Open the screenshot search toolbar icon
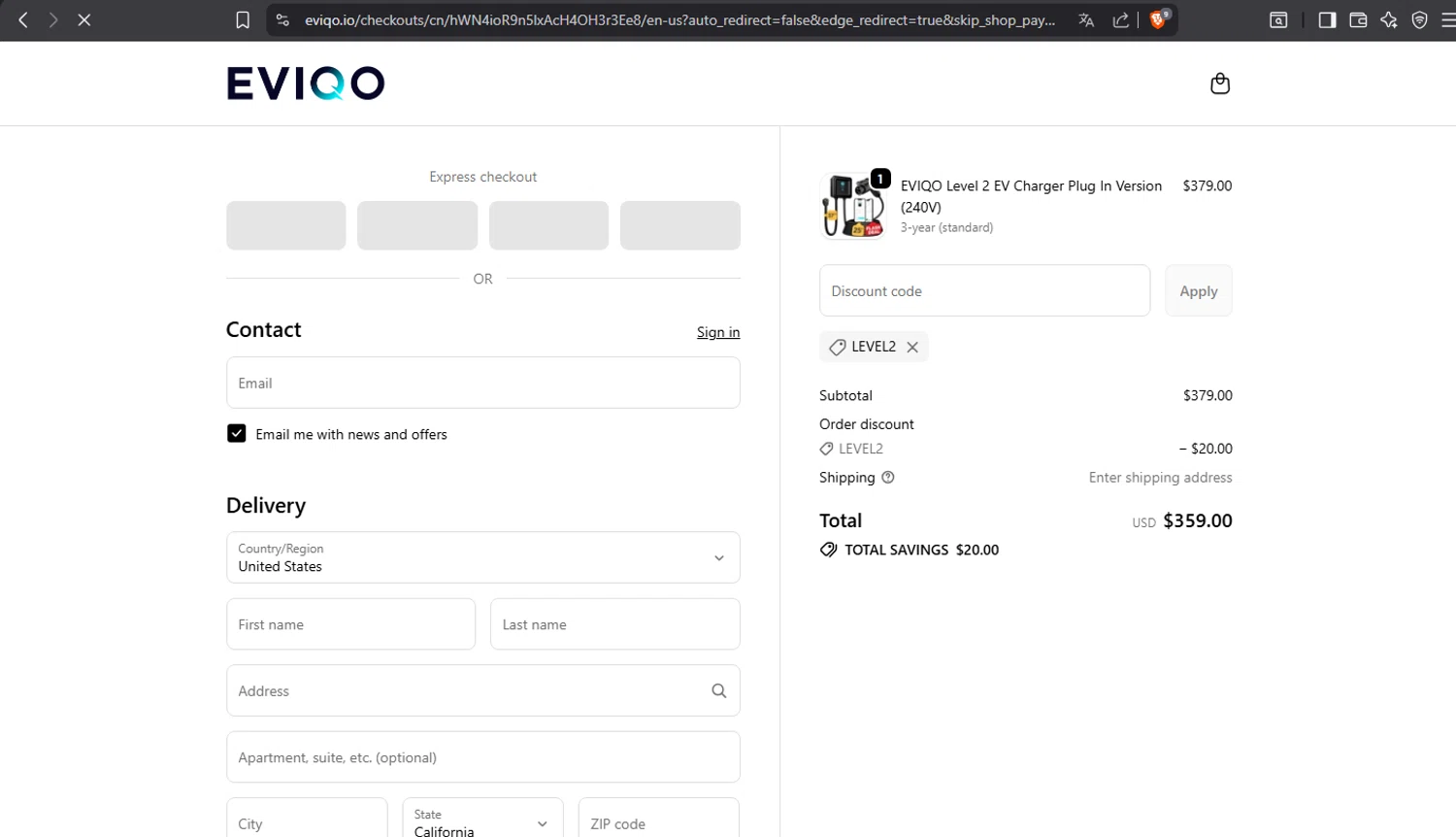Screen dimensions: 1456x837 point(1278,19)
